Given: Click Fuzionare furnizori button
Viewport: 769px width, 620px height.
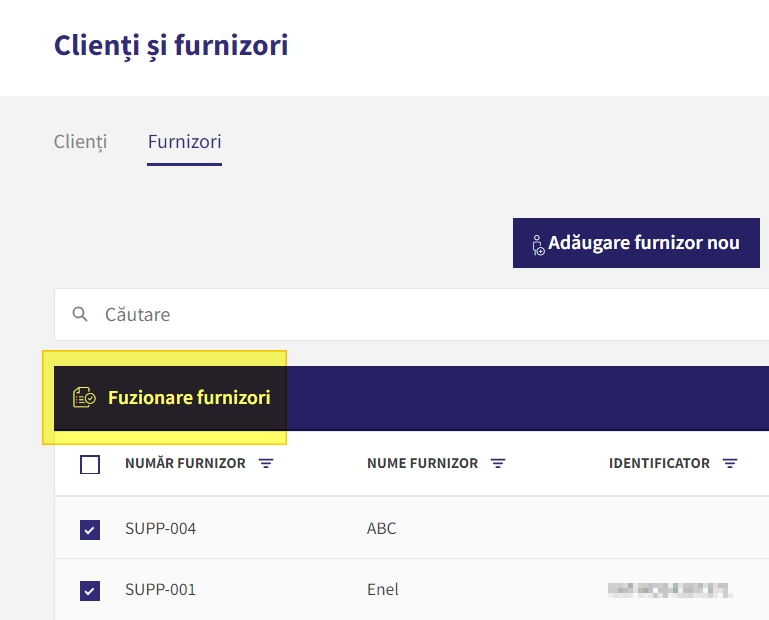Looking at the screenshot, I should pos(171,398).
